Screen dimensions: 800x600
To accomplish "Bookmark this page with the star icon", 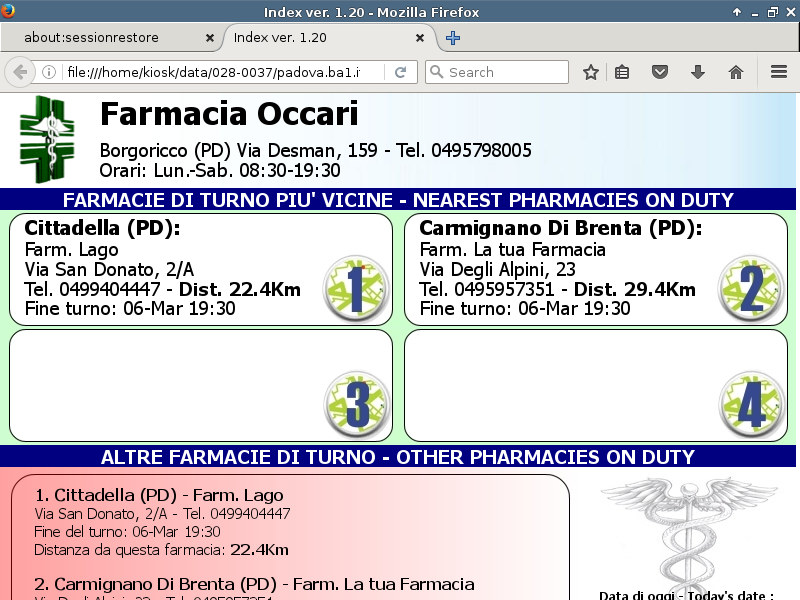I will coord(591,72).
